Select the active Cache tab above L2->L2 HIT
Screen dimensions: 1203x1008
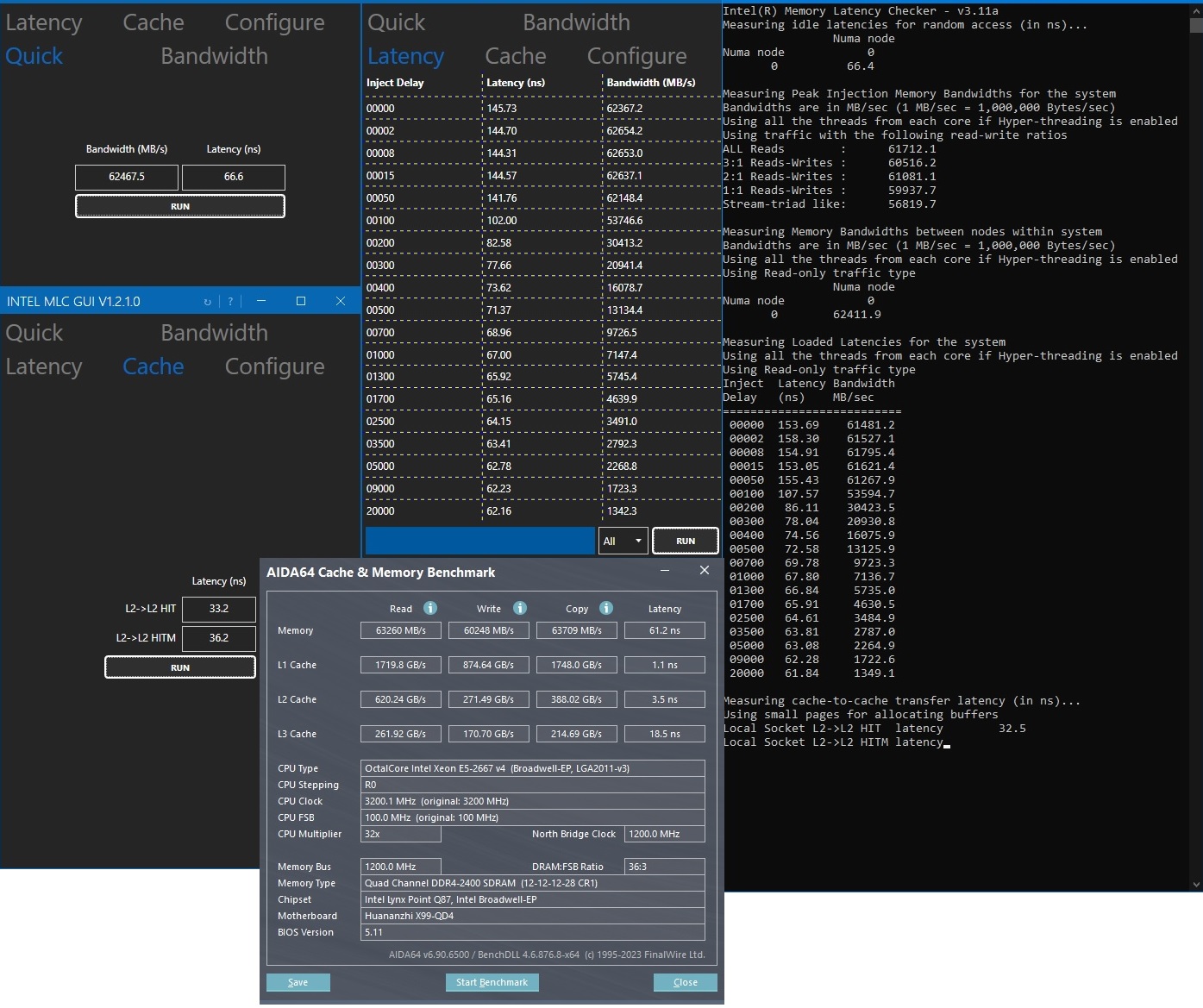click(154, 366)
